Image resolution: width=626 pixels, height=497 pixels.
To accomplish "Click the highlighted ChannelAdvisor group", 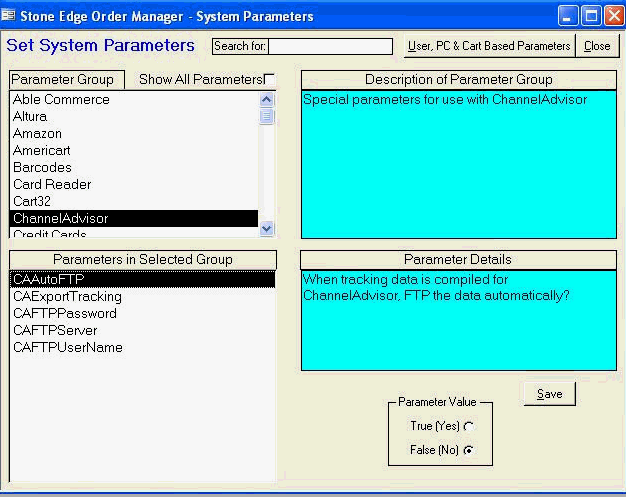I will point(134,218).
